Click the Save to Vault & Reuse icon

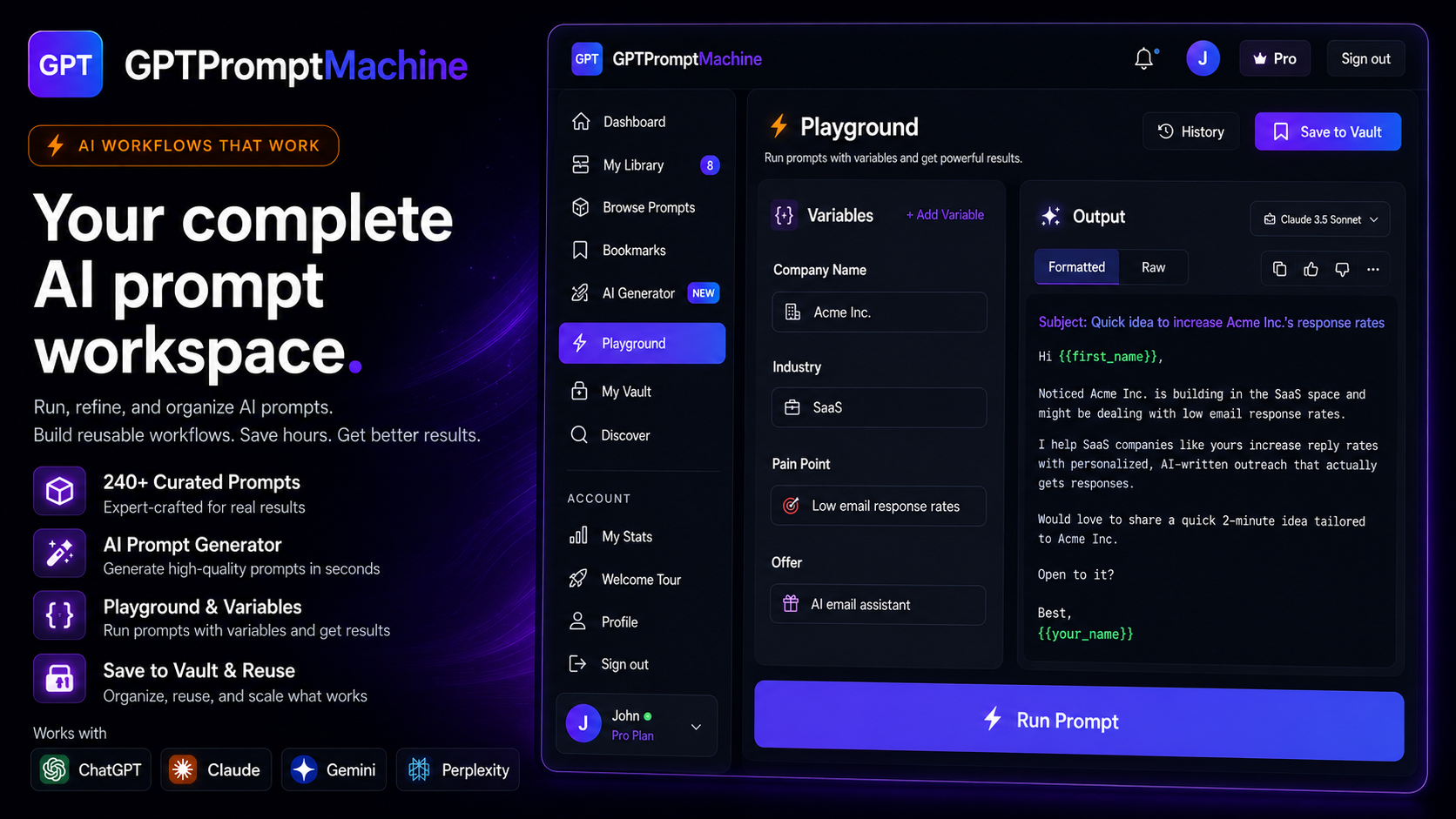click(x=59, y=678)
